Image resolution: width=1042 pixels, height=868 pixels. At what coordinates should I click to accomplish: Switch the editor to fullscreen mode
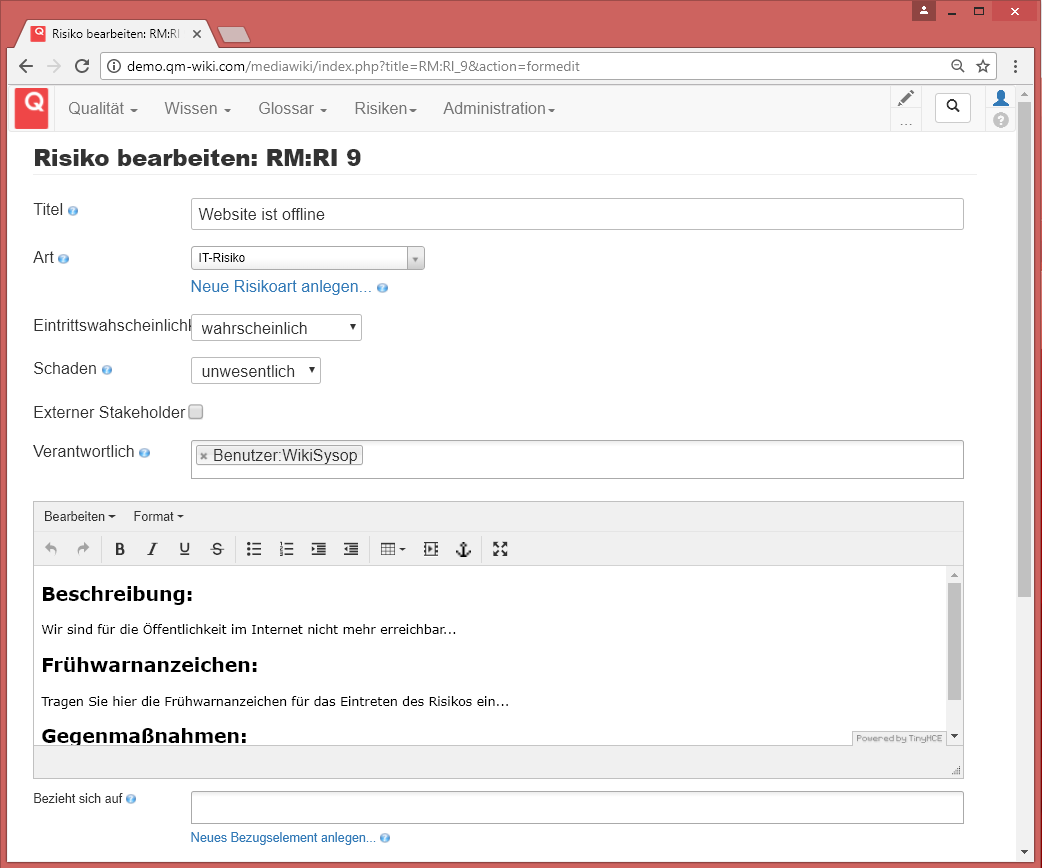point(500,549)
